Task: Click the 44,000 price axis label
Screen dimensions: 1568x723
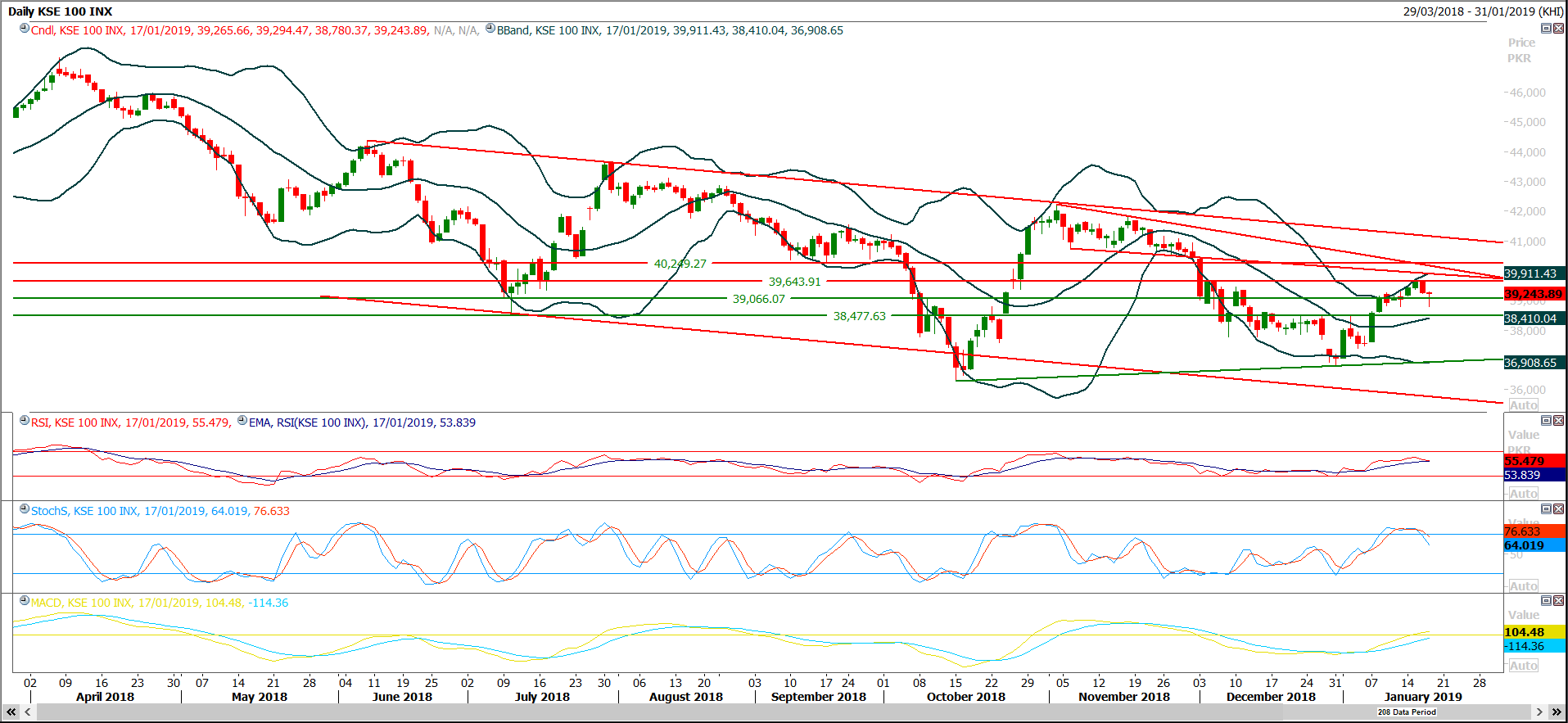Action: tap(1528, 152)
